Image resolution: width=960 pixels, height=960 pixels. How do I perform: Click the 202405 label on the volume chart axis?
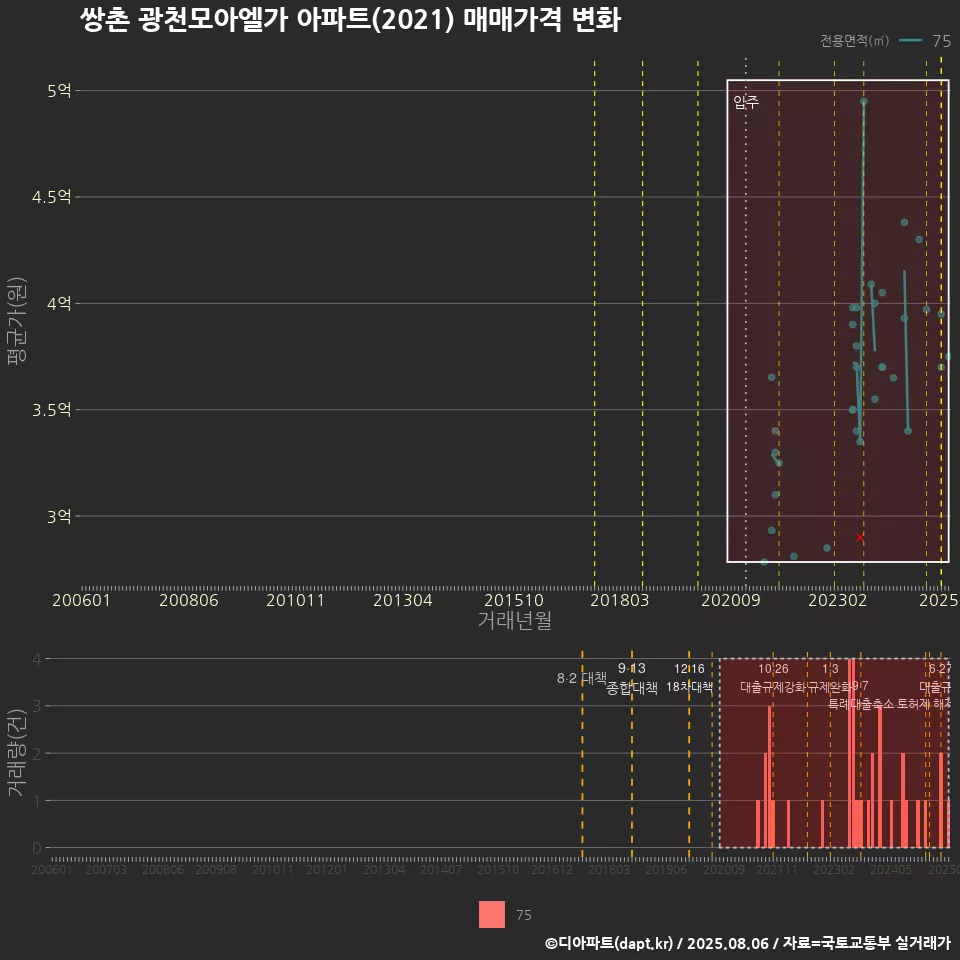tap(891, 869)
